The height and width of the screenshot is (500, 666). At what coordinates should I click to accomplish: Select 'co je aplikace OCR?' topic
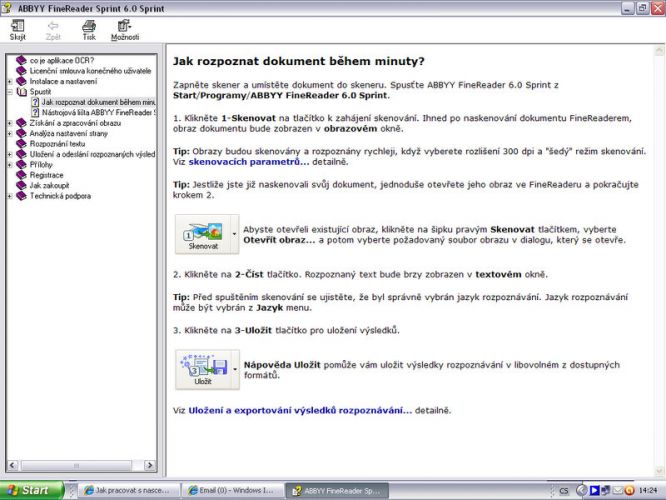[x=62, y=60]
